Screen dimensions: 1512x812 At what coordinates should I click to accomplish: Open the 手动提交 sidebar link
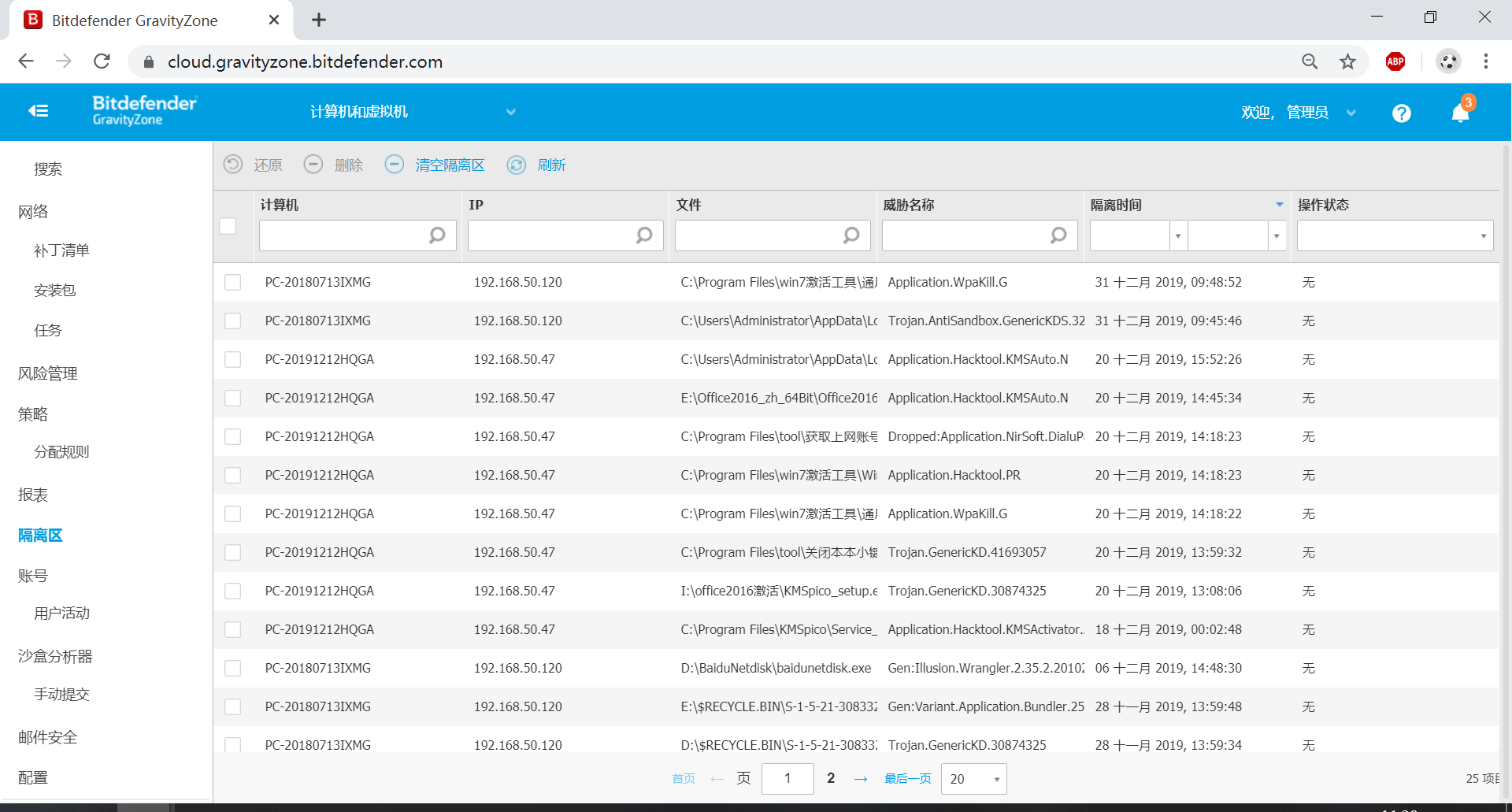pos(61,695)
